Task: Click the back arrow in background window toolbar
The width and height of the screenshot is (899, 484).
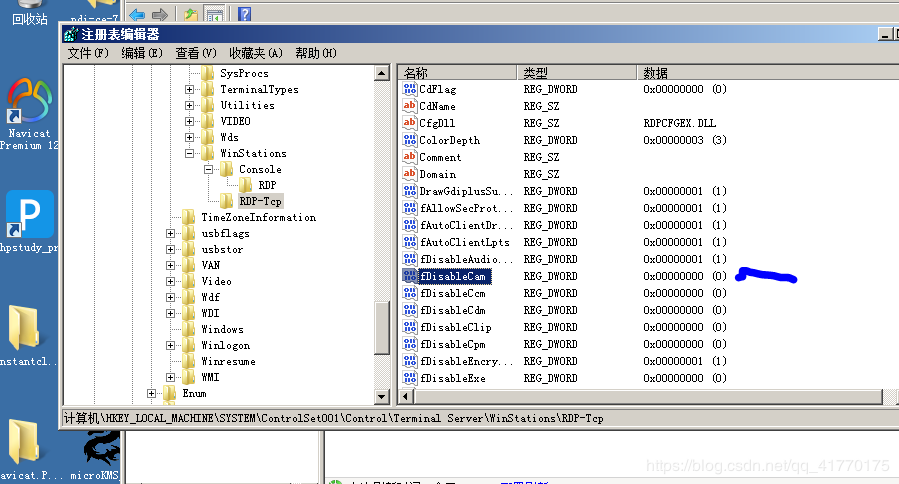Action: 137,14
